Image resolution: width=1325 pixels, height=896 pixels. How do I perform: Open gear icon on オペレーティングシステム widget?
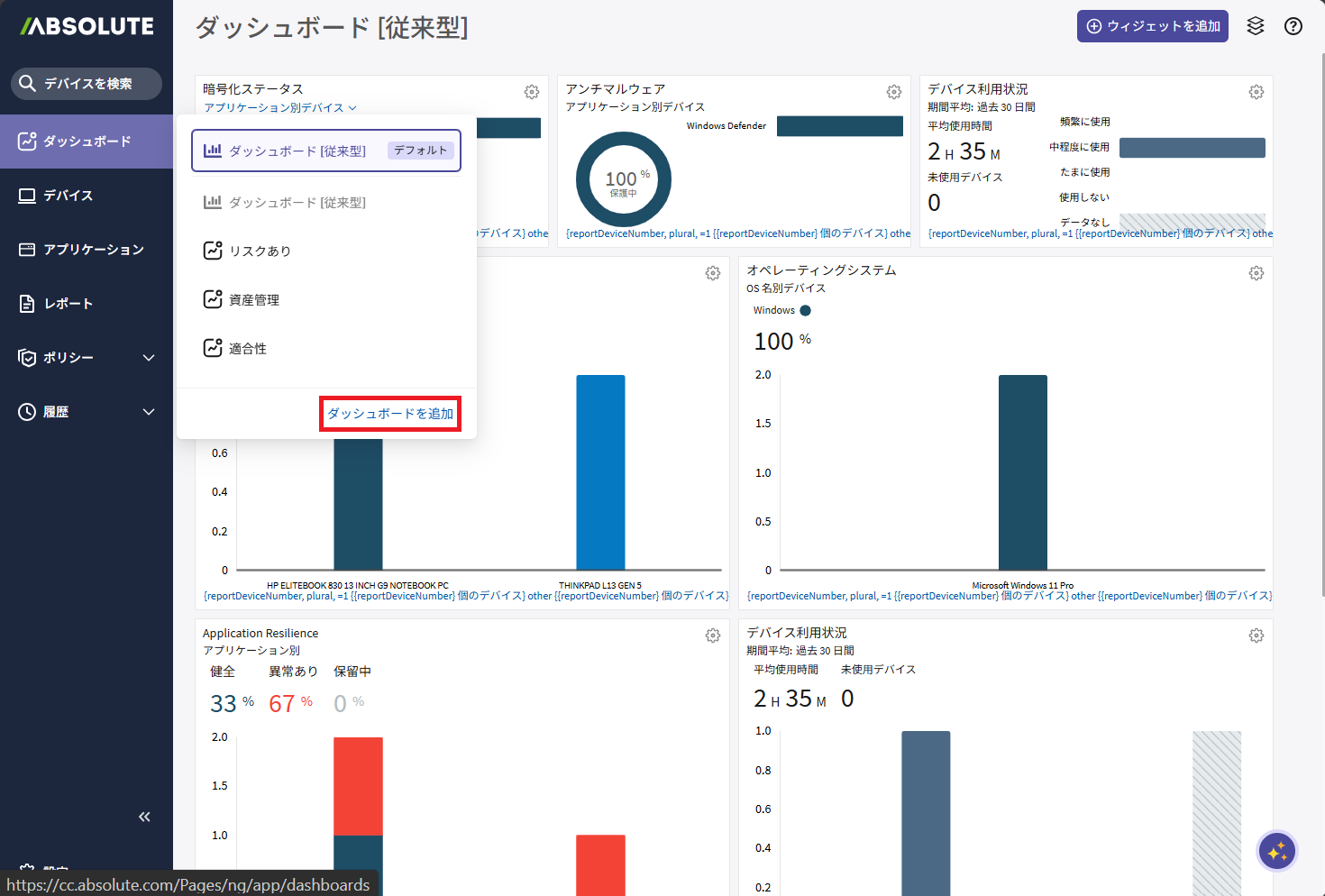(x=1256, y=273)
